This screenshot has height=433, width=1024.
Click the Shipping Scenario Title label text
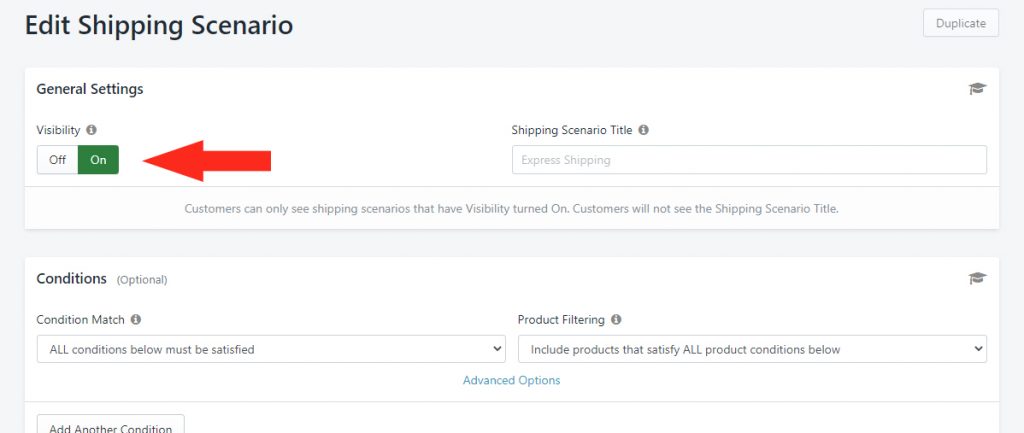click(572, 130)
